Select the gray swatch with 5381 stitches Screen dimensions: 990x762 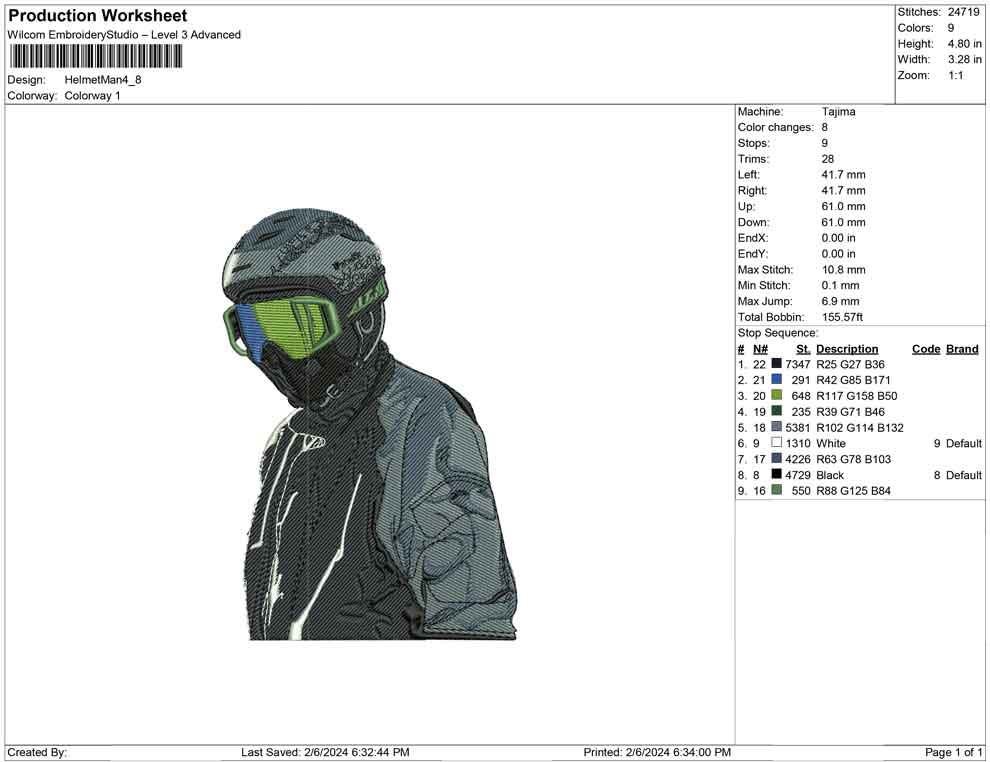pos(776,427)
